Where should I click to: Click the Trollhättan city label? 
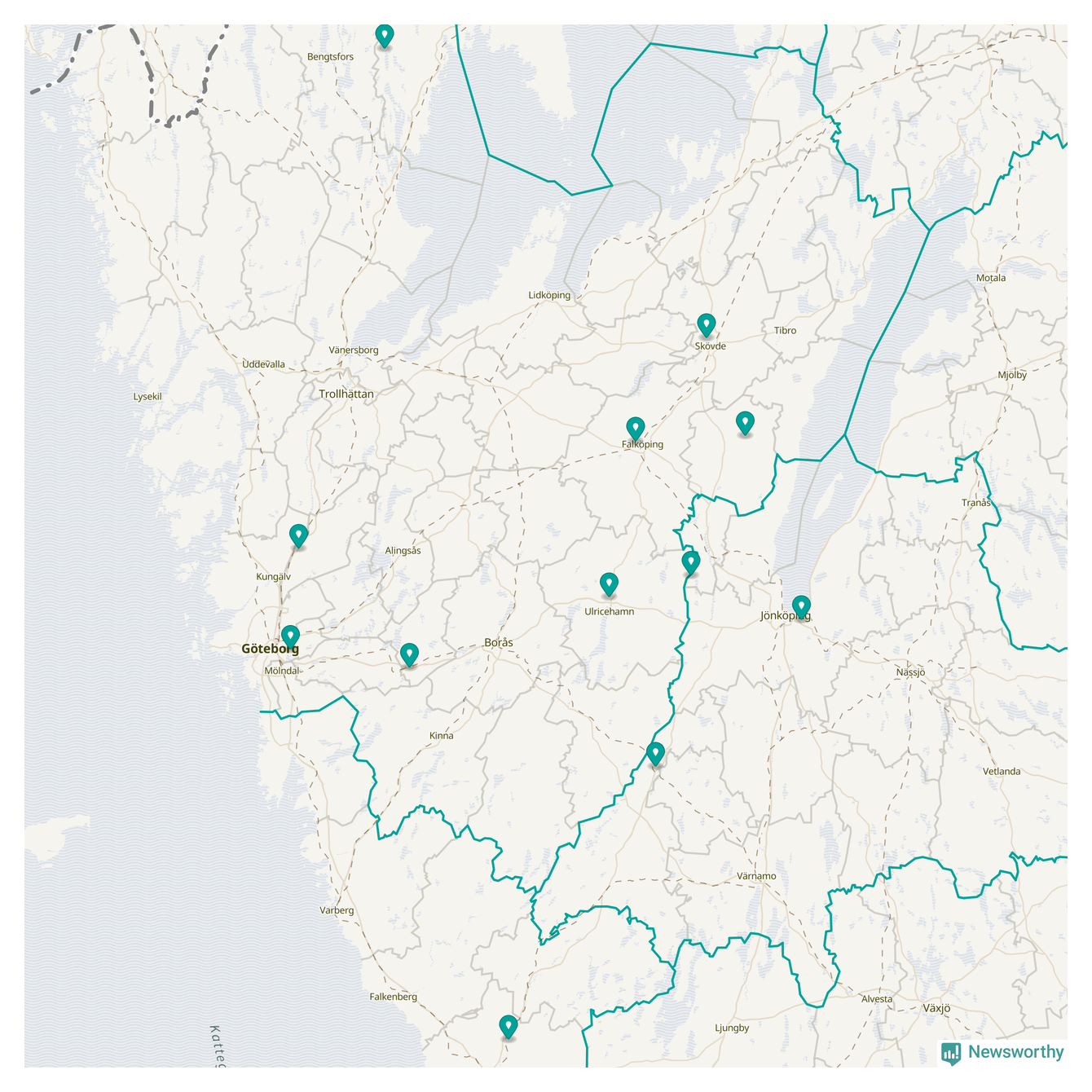coord(346,394)
